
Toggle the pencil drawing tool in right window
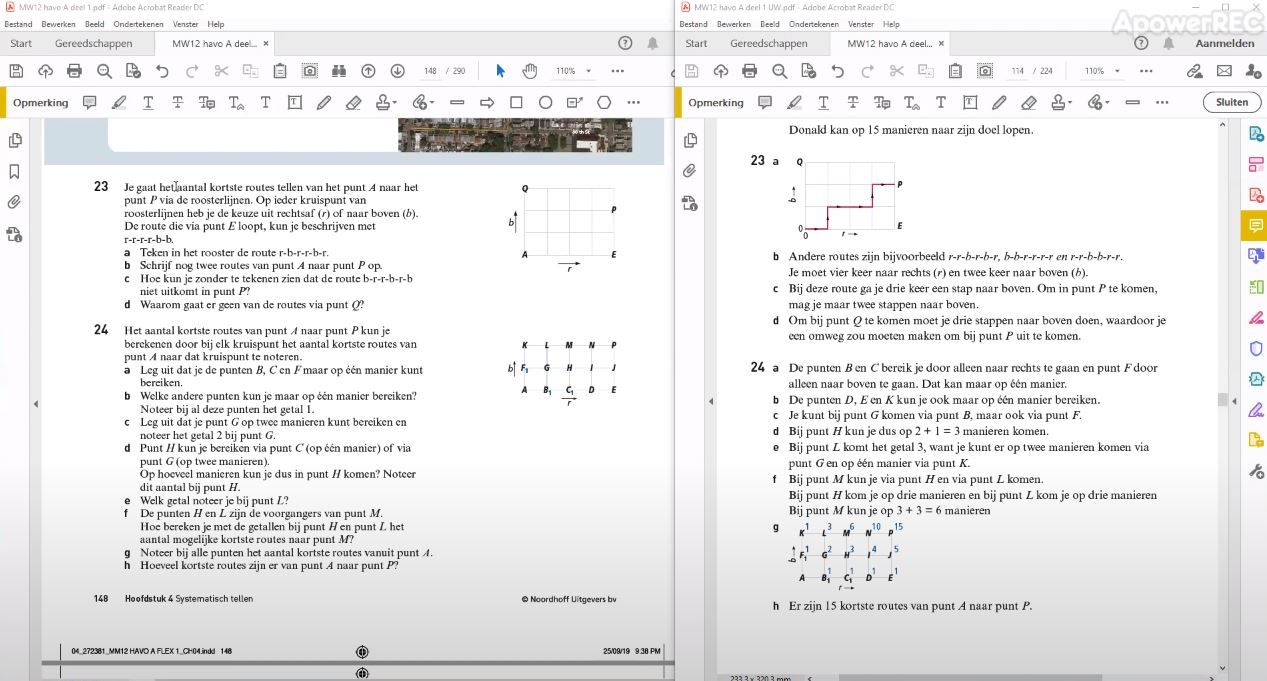pyautogui.click(x=999, y=102)
